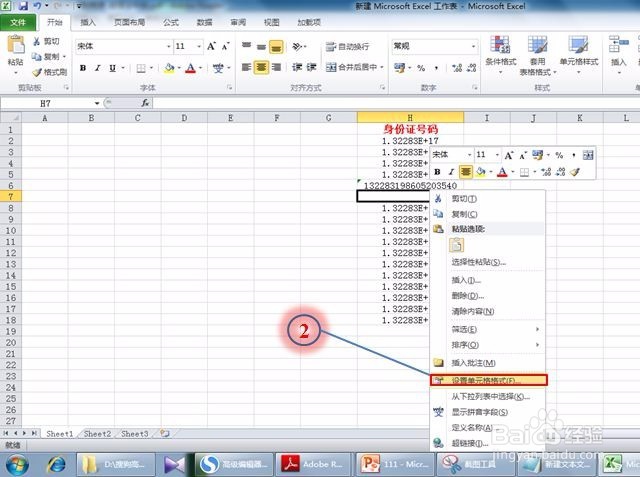Apply font color red A in ribbon
640x477 pixels.
coord(190,68)
